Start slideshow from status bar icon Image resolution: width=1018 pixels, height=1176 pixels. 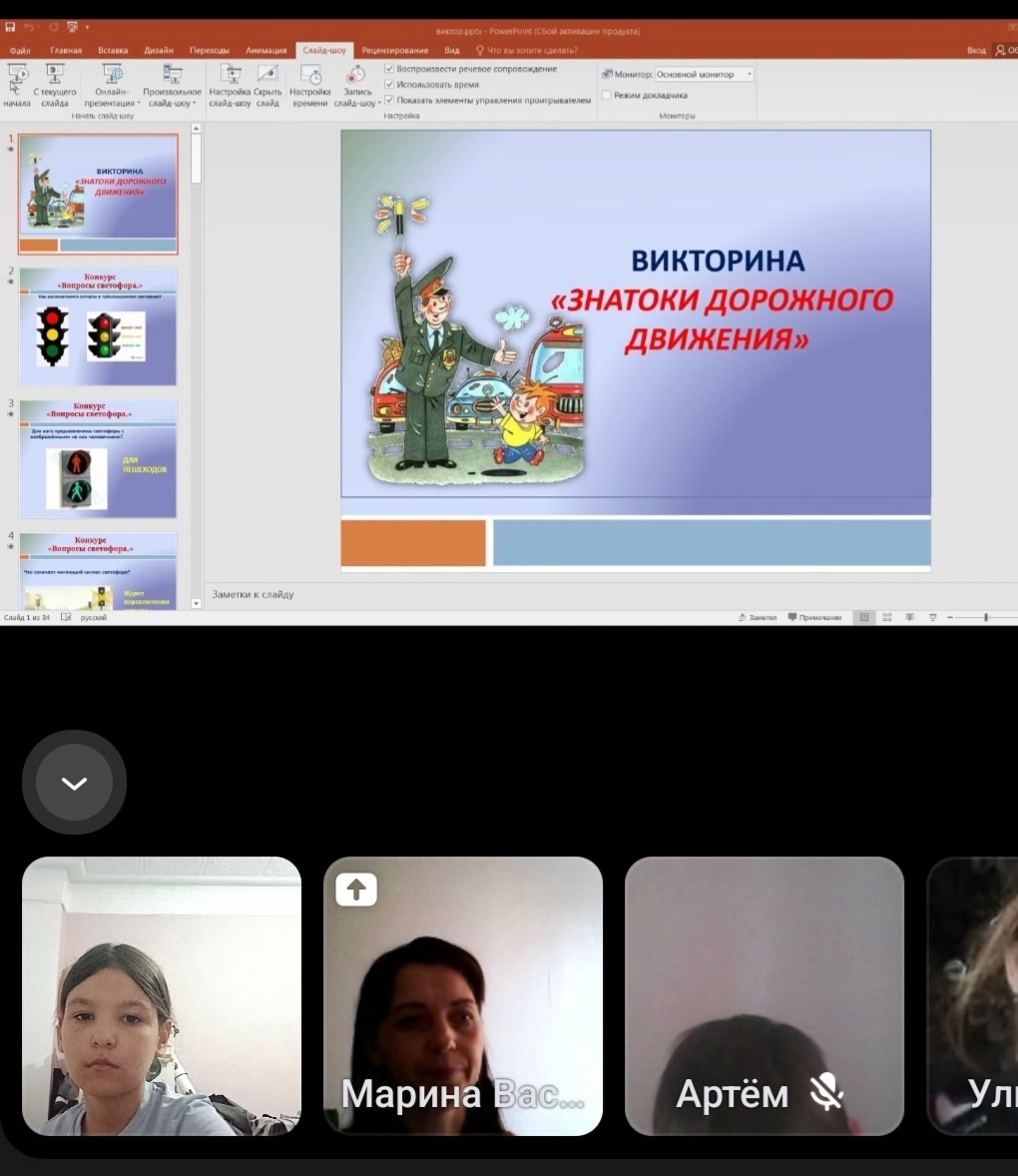932,617
